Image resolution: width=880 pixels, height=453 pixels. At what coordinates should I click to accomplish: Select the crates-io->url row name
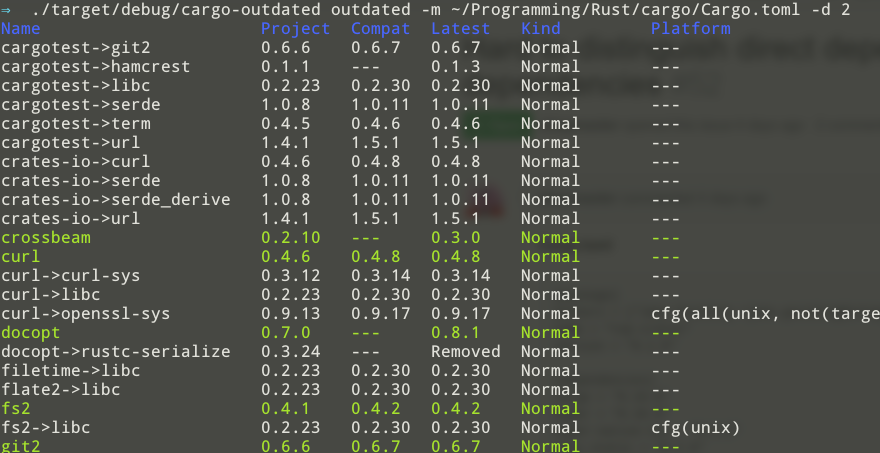(x=71, y=219)
